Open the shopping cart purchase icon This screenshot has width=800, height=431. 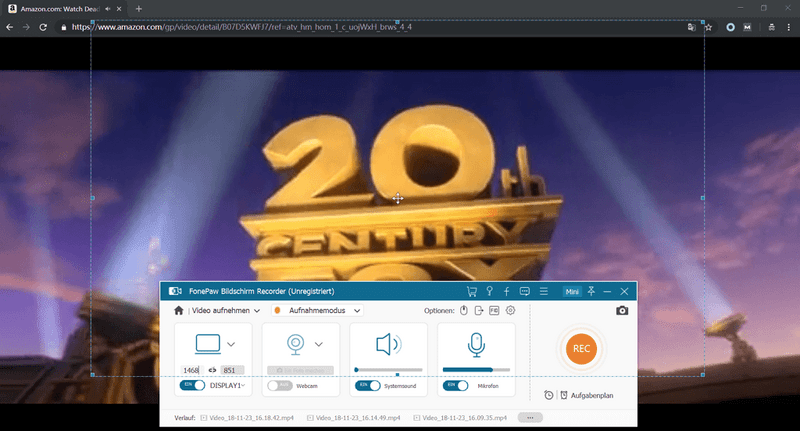pyautogui.click(x=472, y=291)
